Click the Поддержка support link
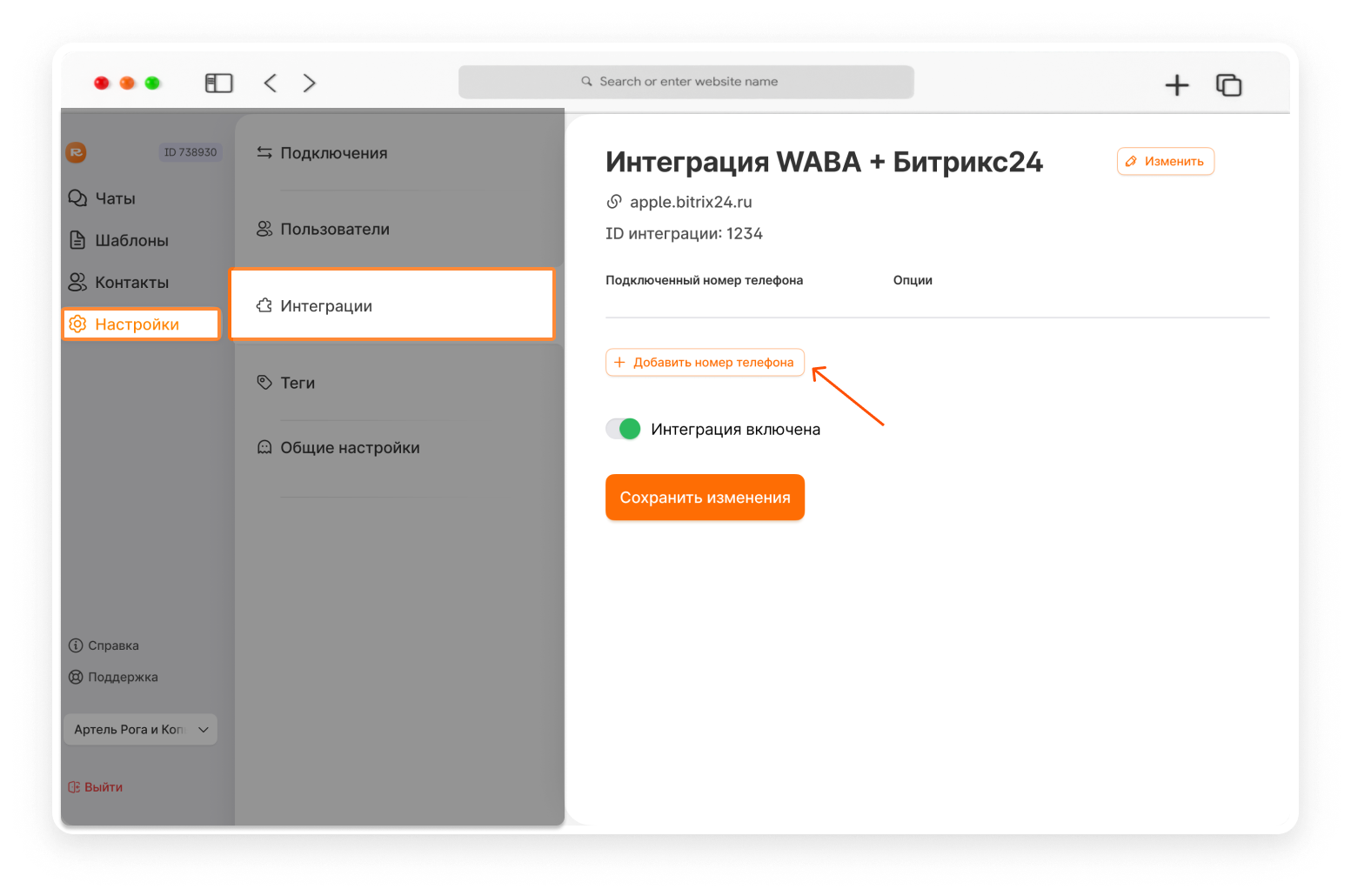The image size is (1351, 896). (x=113, y=677)
